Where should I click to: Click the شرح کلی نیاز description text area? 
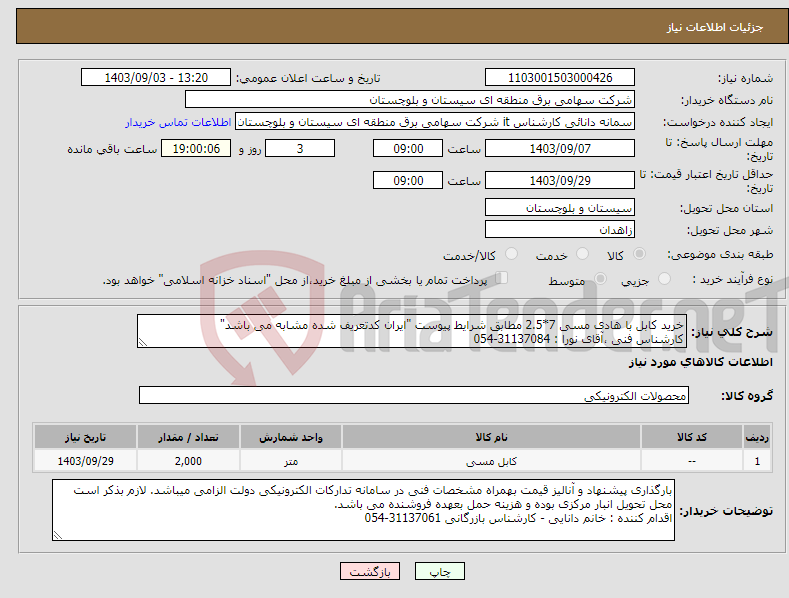coord(412,331)
